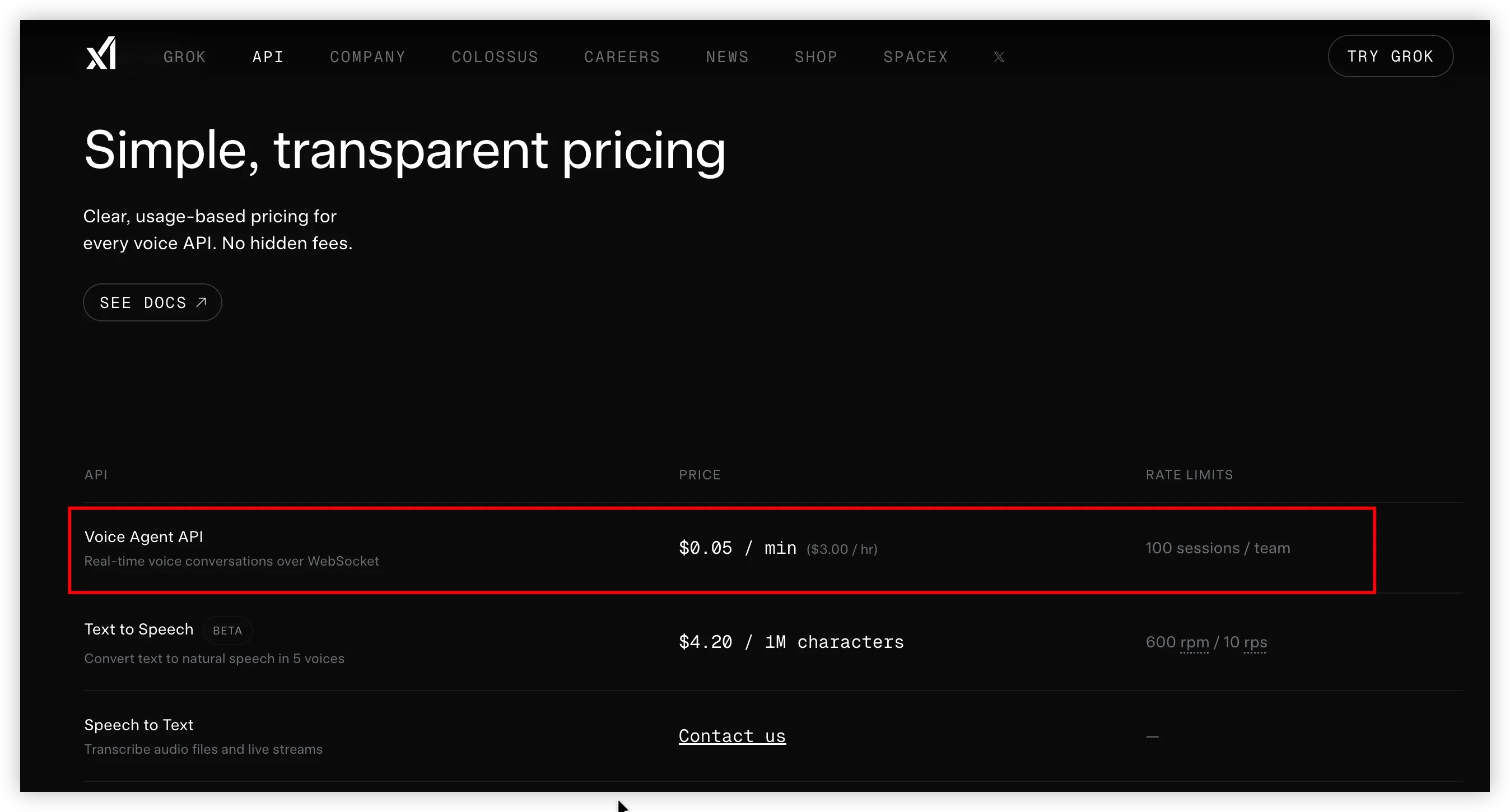The height and width of the screenshot is (812, 1510).
Task: Open the Grok nav menu item
Action: [185, 57]
